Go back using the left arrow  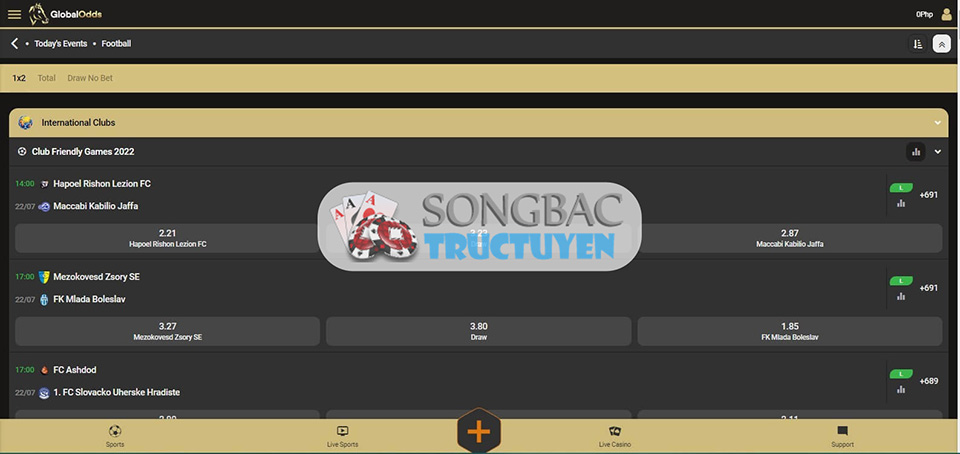coord(15,43)
